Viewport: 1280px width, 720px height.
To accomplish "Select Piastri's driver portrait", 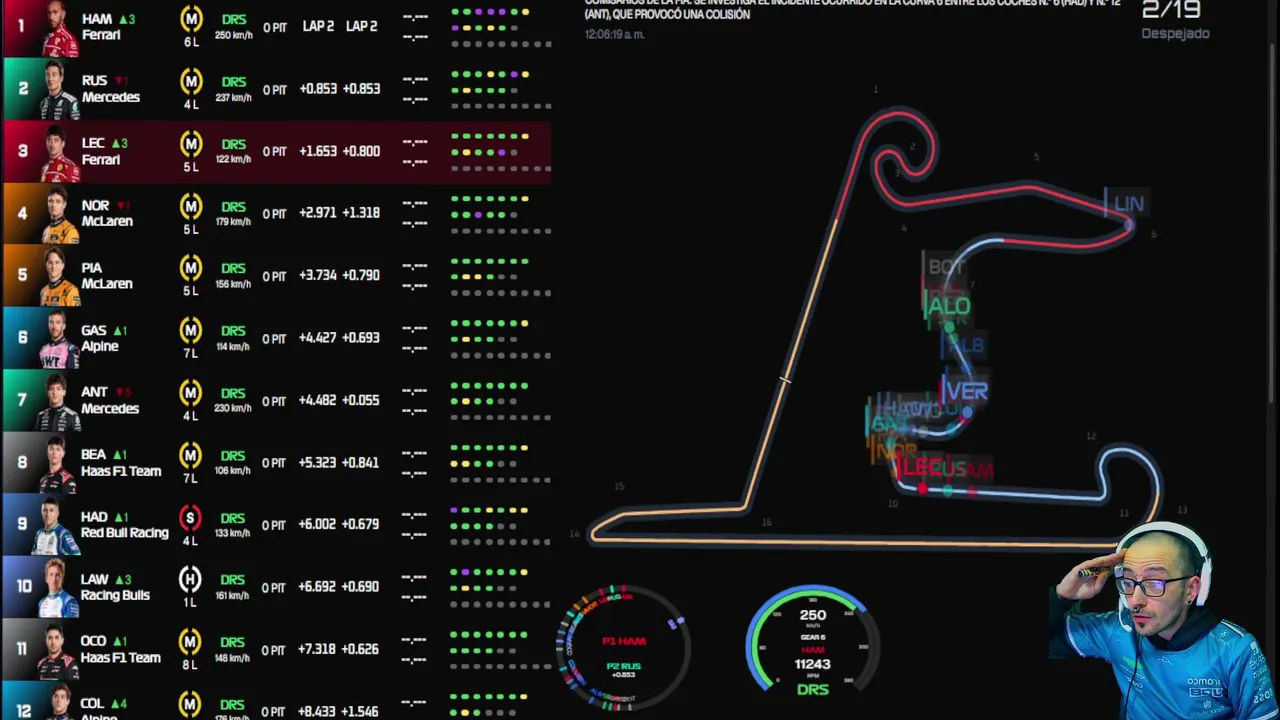I will (59, 277).
